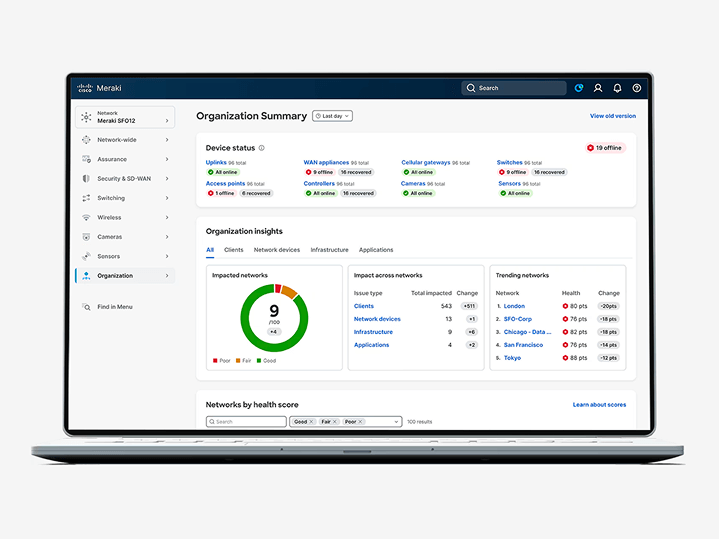Expand the Wireless menu chevron
The image size is (719, 539).
point(167,217)
